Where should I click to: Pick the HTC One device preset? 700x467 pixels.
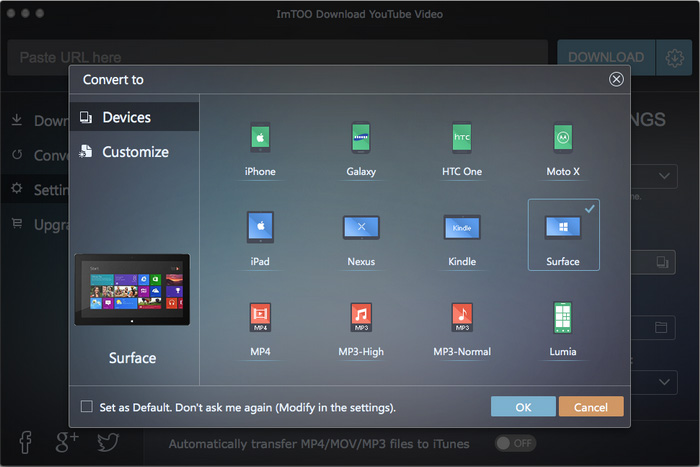462,149
